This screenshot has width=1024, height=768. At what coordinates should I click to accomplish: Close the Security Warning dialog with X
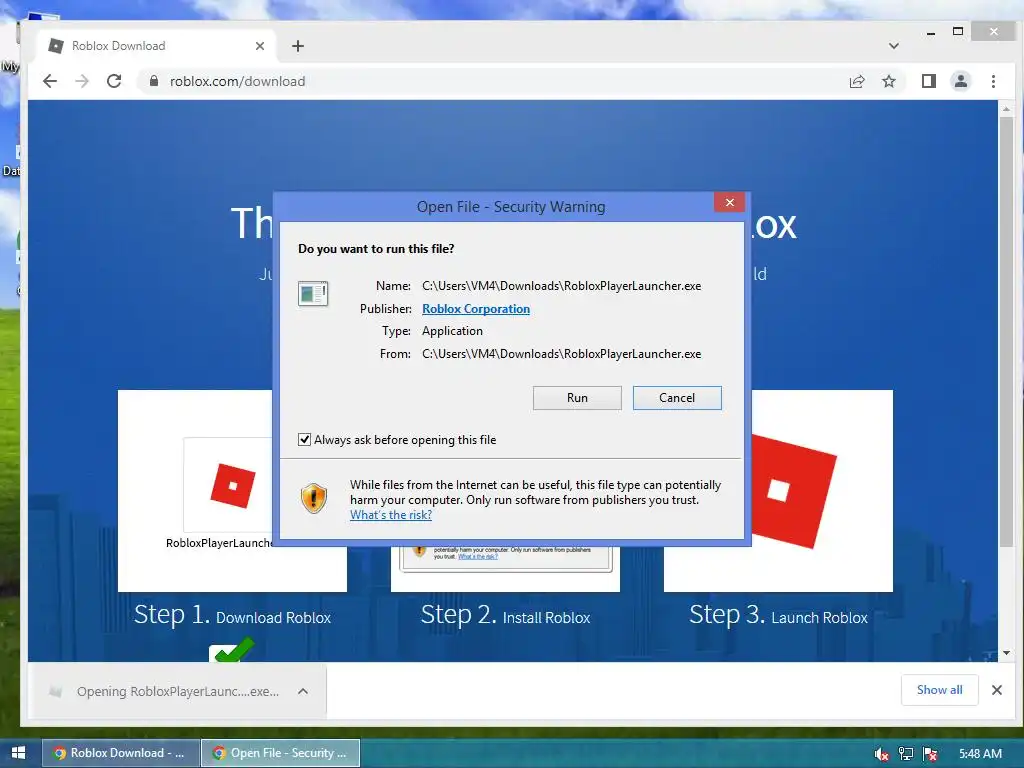729,202
